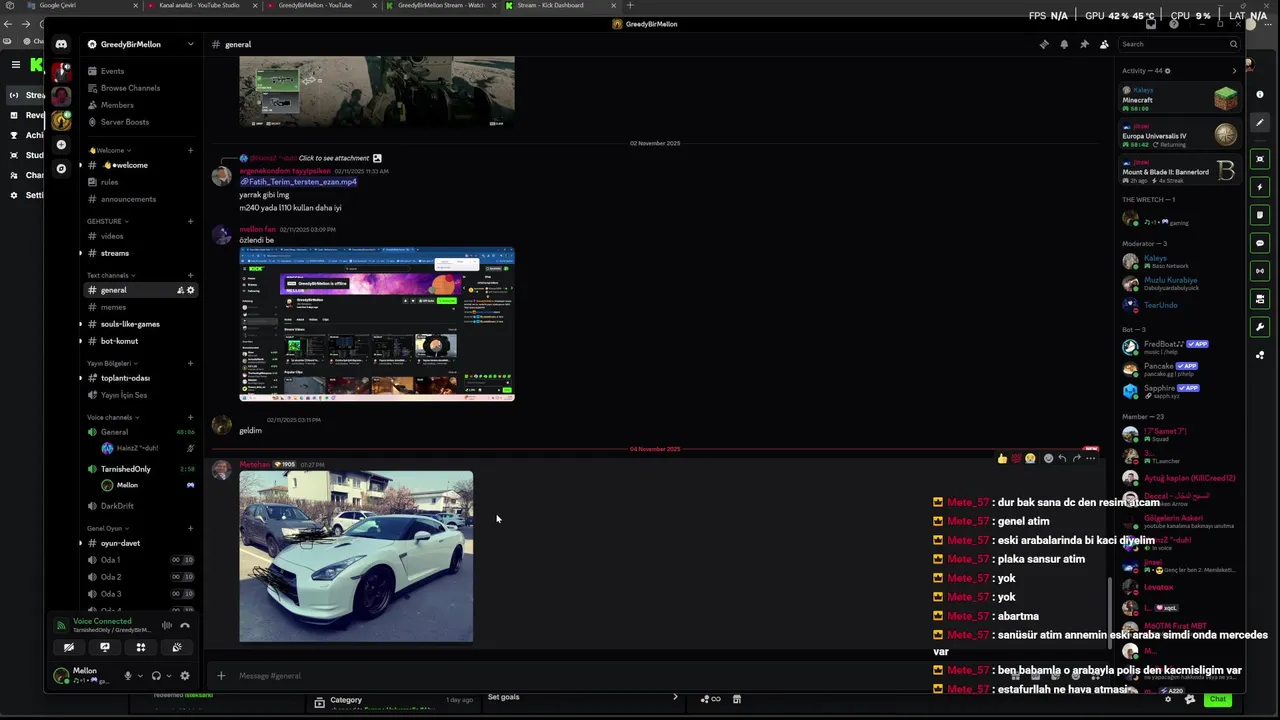Click the Search field in Discord header
This screenshot has width=1280, height=720.
(1178, 44)
